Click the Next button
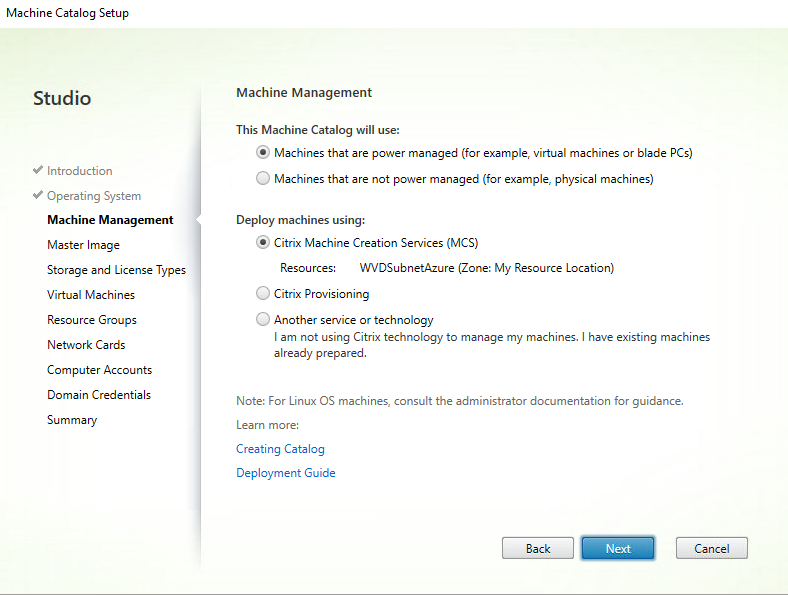The height and width of the screenshot is (595, 788). pyautogui.click(x=618, y=548)
